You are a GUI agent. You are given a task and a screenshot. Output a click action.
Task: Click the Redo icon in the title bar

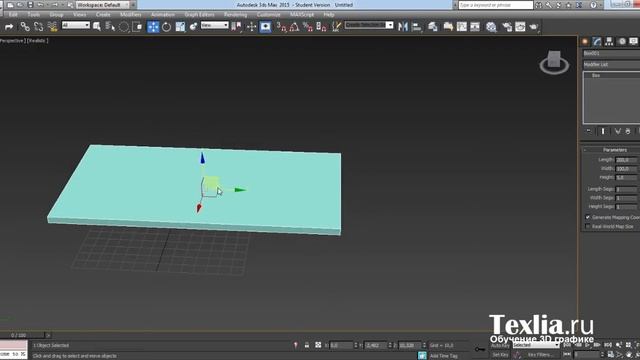(x=55, y=5)
